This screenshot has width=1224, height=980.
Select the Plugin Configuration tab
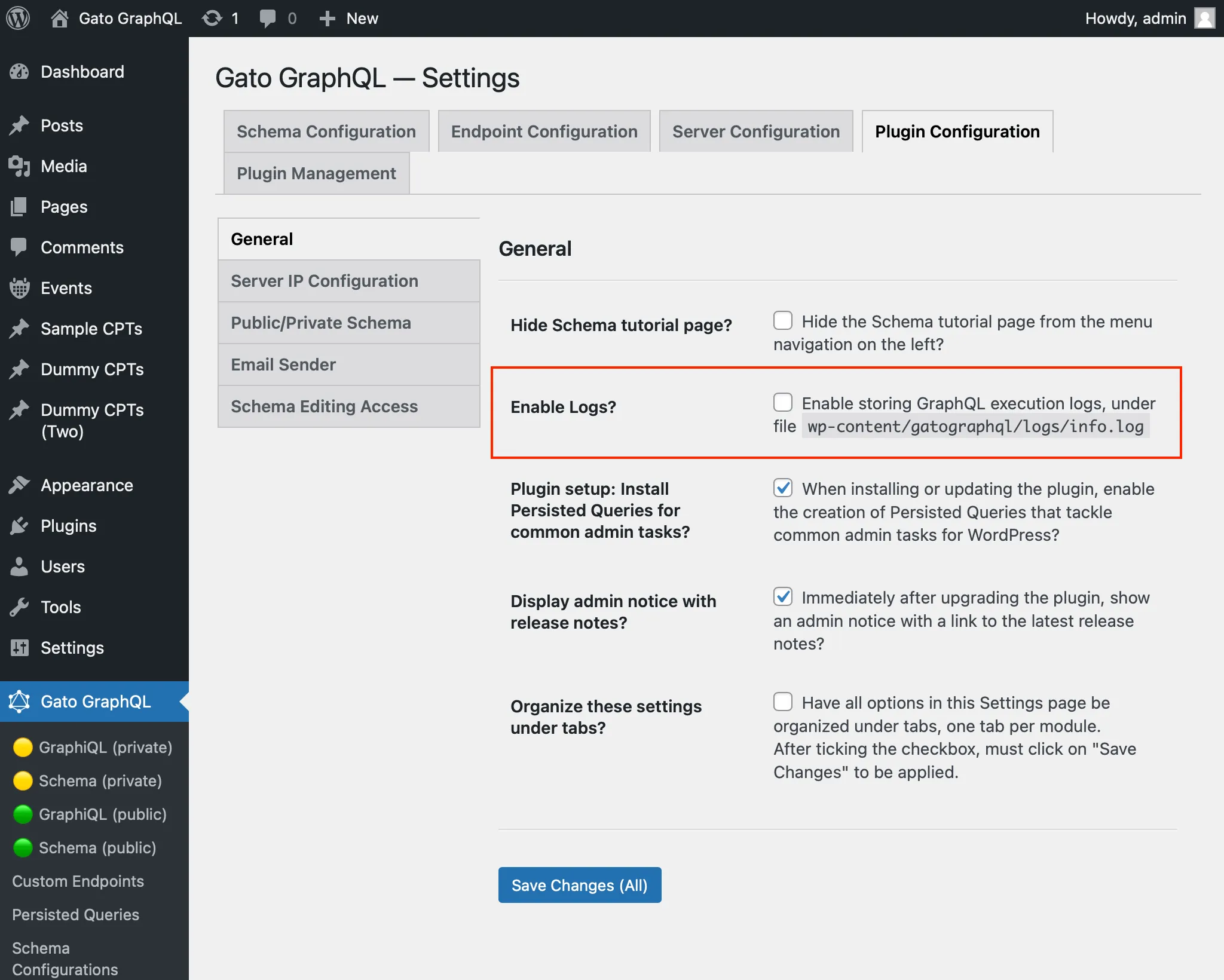[957, 131]
